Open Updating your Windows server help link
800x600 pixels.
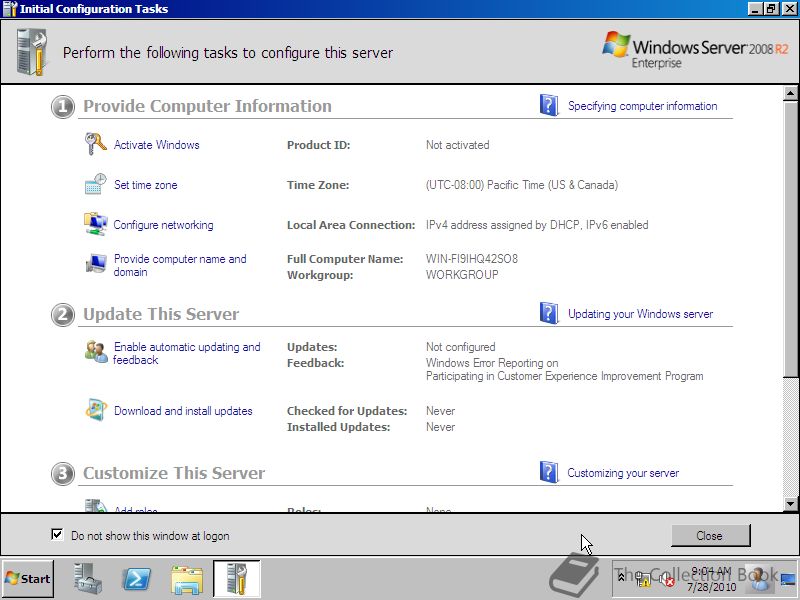[640, 314]
